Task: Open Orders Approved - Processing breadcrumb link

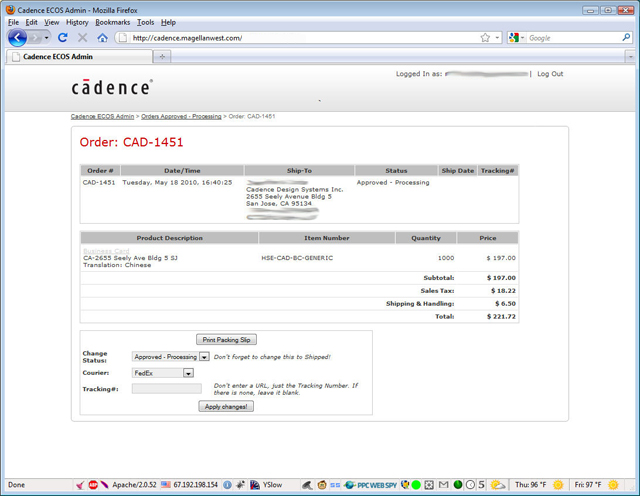Action: coord(181,116)
